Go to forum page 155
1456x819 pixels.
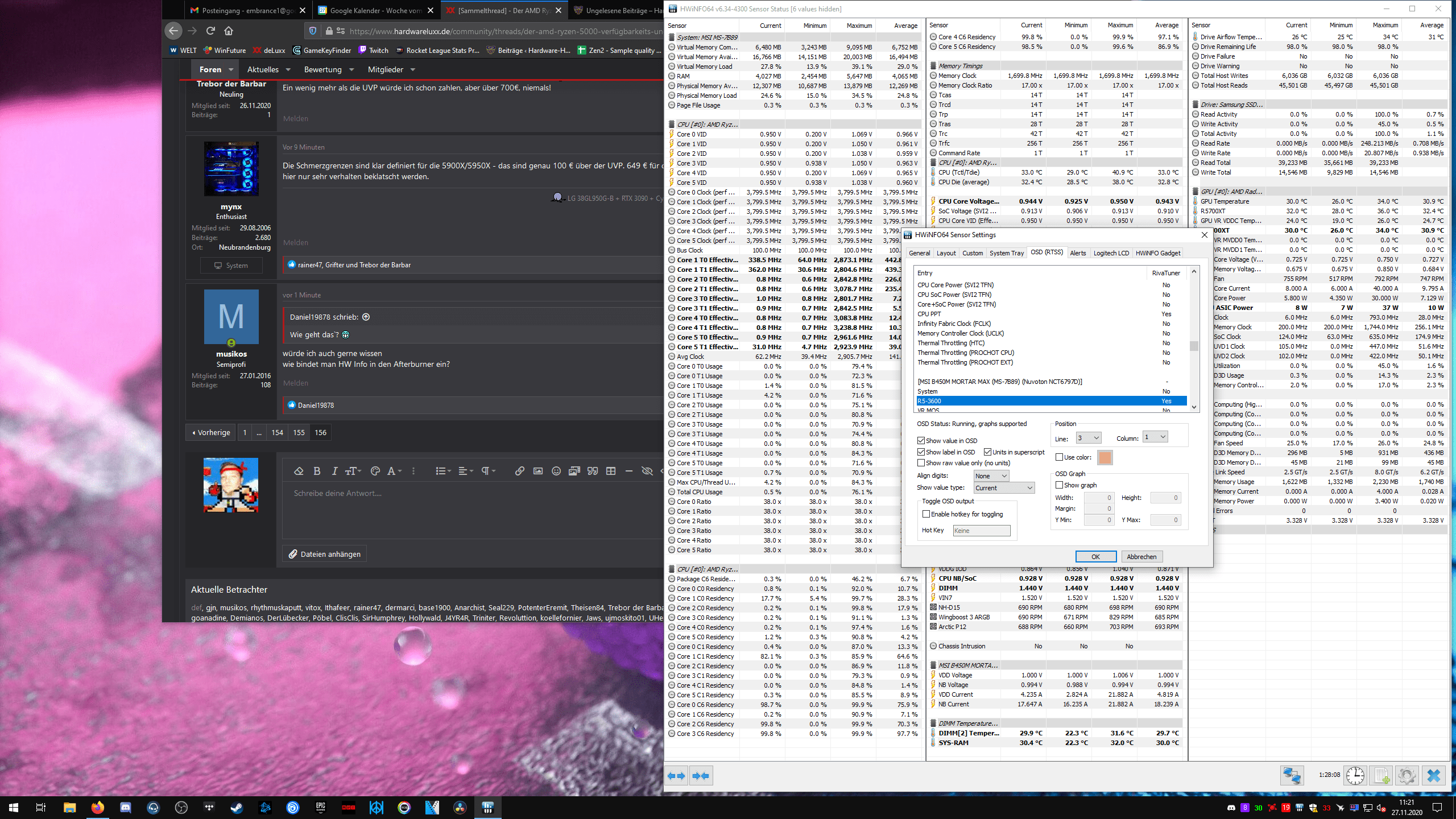(299, 432)
